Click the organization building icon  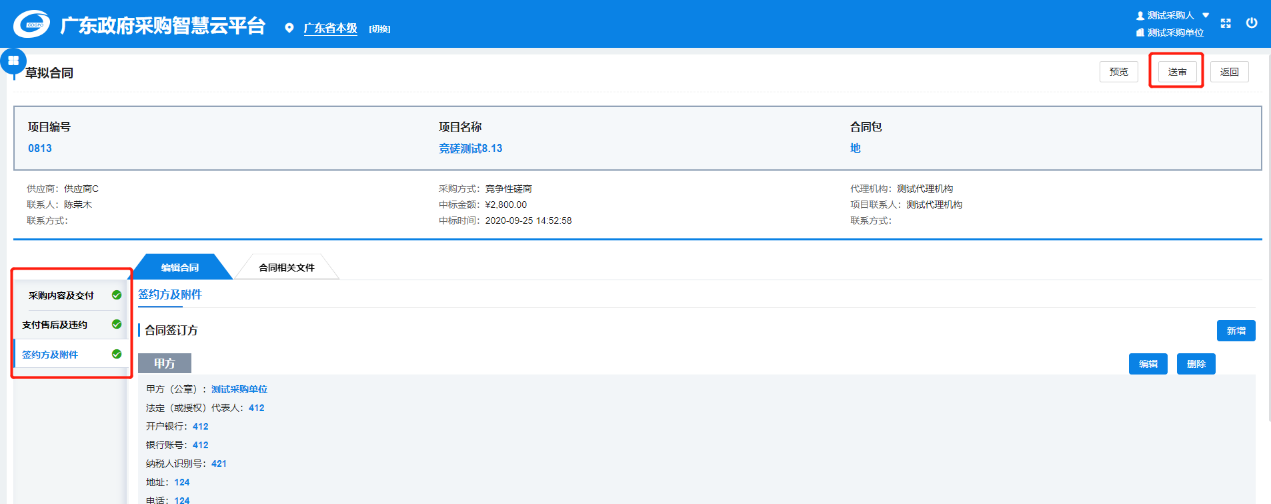click(1140, 32)
